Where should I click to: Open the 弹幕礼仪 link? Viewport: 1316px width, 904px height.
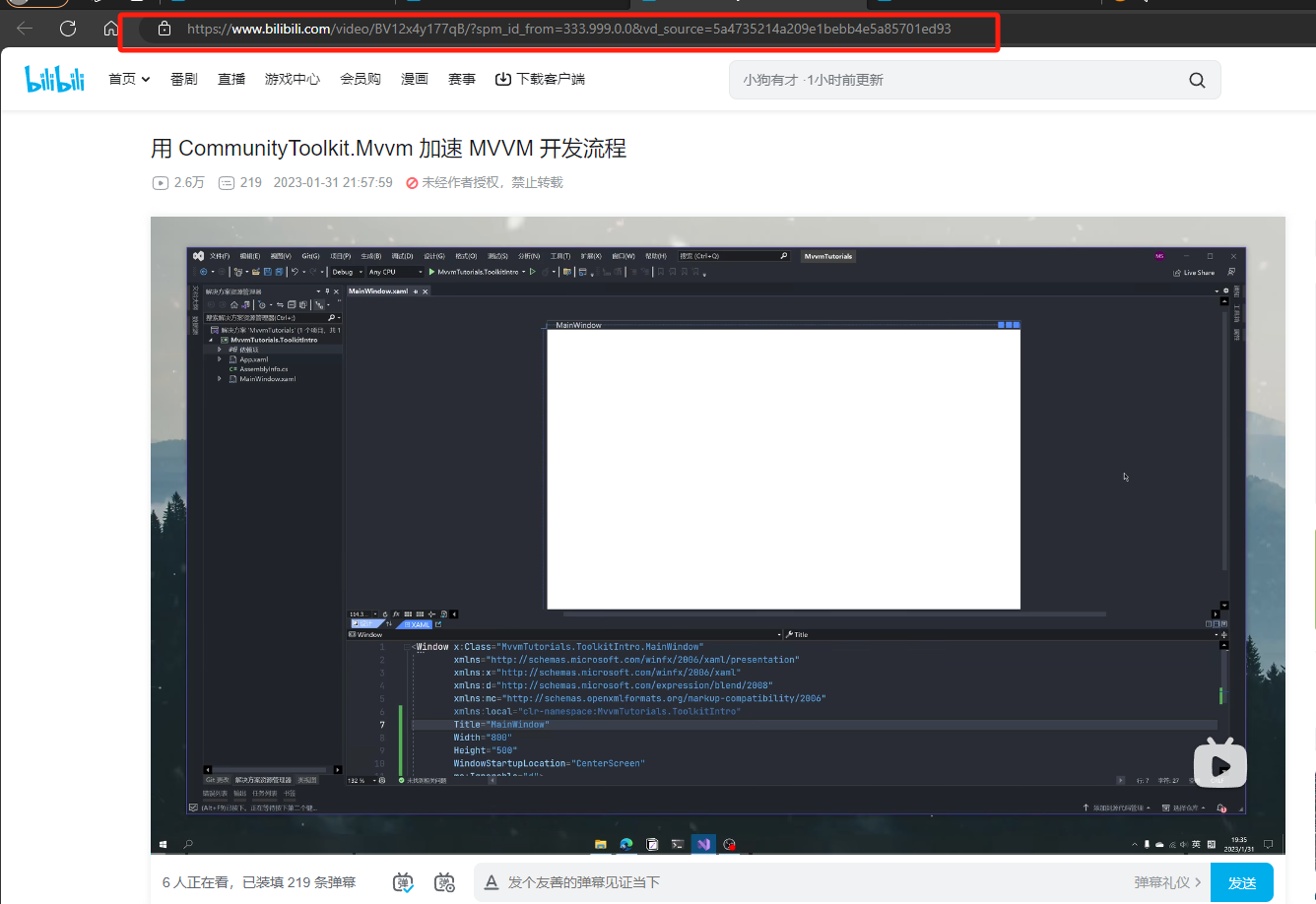(x=1168, y=883)
